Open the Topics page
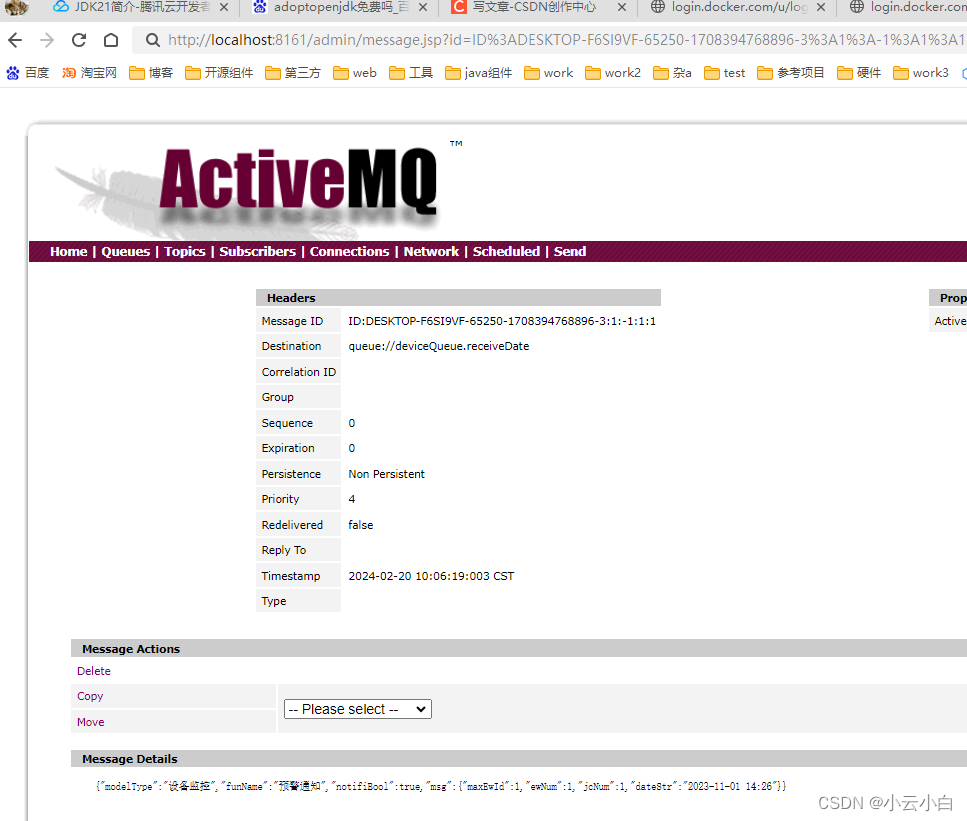The image size is (967, 821). (184, 252)
